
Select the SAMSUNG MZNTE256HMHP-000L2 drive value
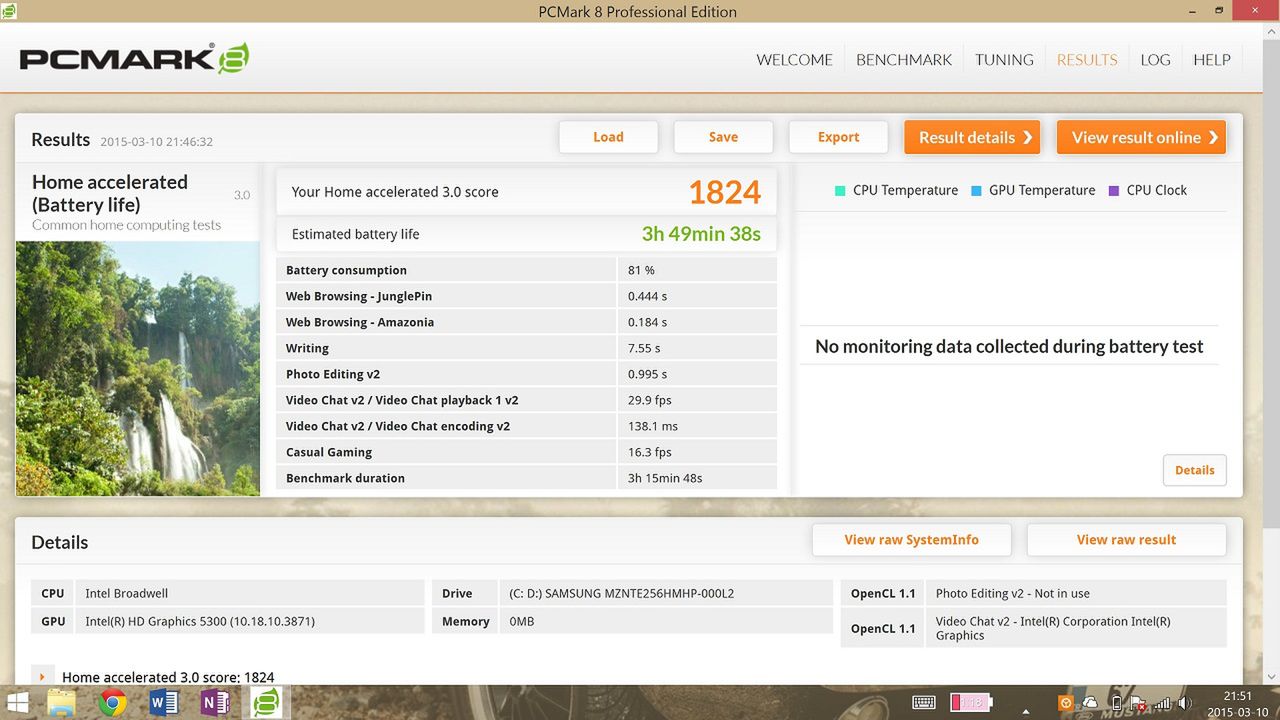coord(622,593)
